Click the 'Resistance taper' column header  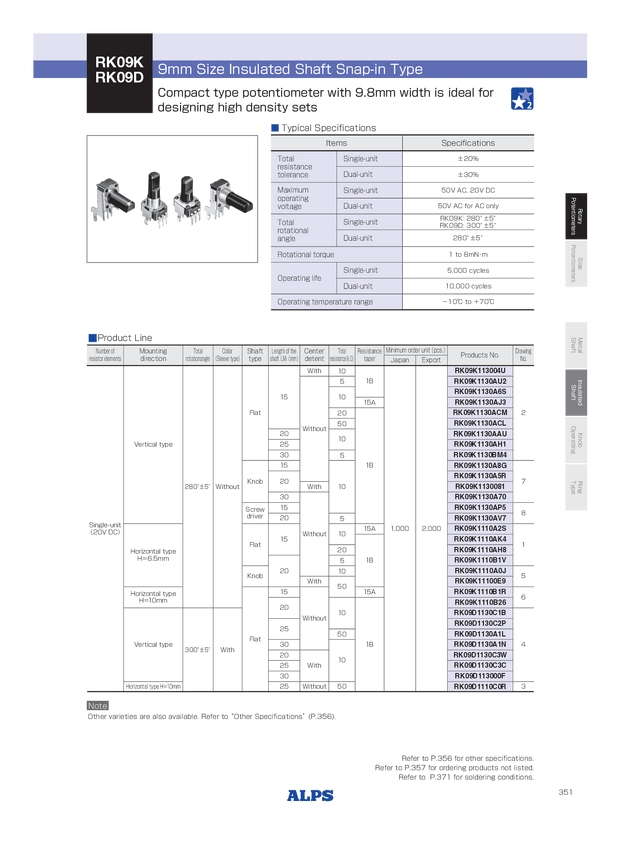(370, 355)
